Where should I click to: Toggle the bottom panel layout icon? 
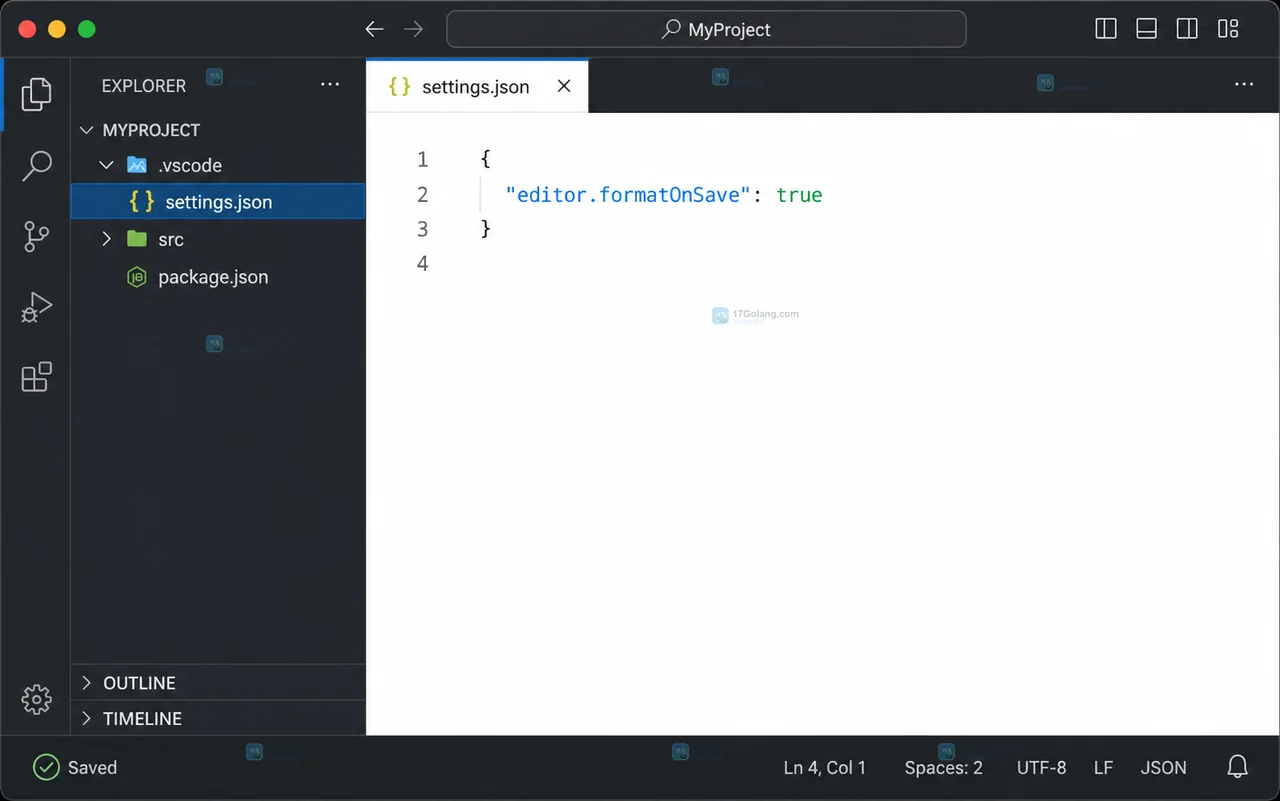(1147, 29)
